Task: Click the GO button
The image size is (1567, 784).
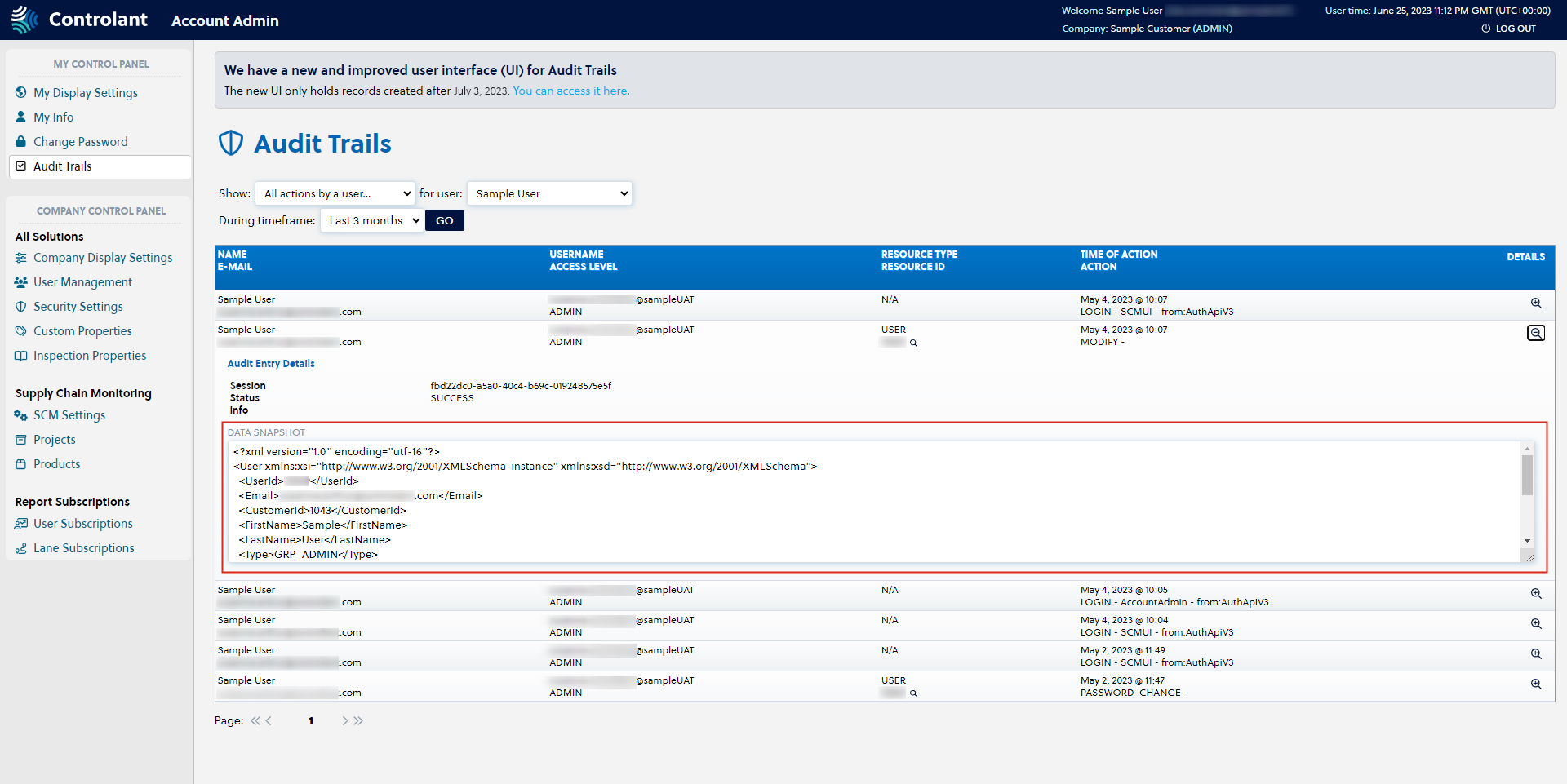Action: tap(445, 220)
